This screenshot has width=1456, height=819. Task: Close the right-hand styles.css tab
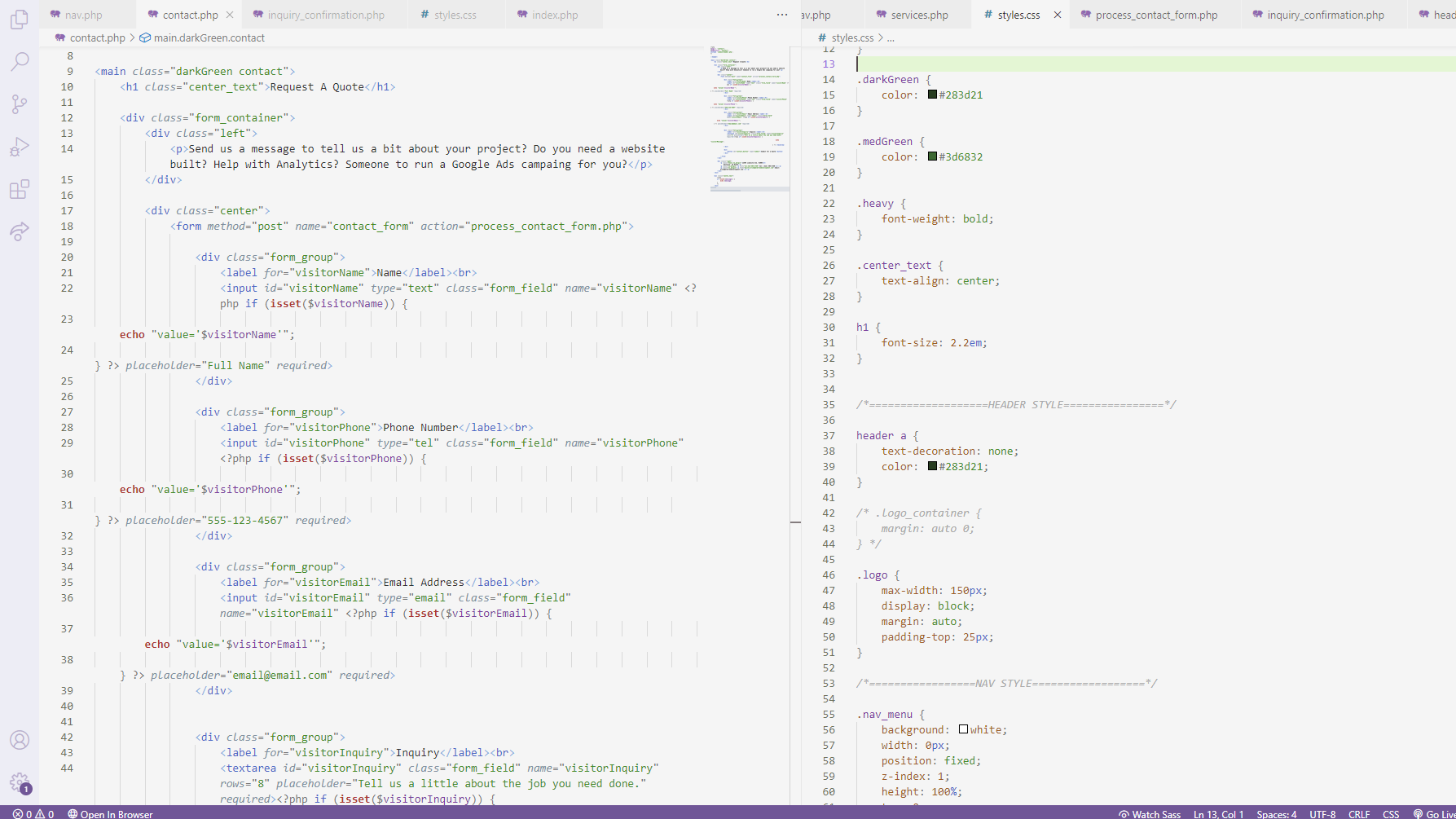(x=1058, y=15)
